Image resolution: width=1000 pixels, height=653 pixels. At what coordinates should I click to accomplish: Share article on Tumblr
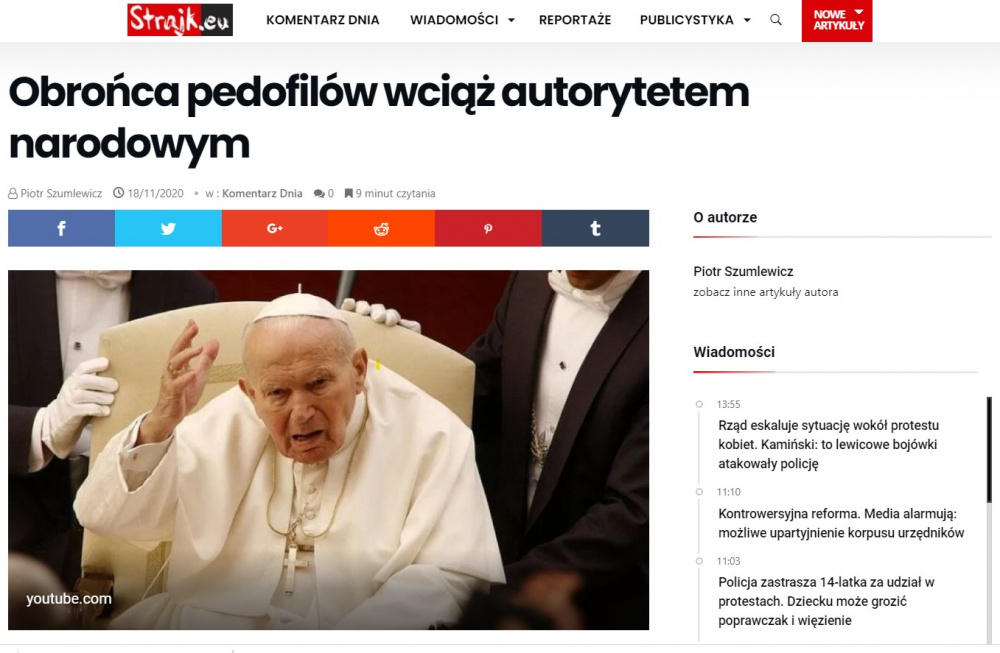point(595,228)
